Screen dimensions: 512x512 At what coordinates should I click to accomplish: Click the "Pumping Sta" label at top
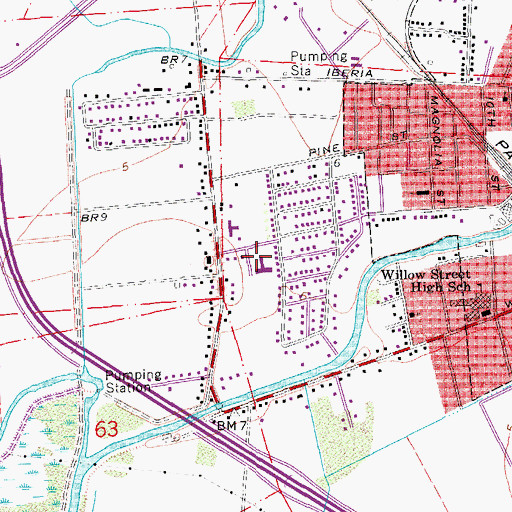click(x=319, y=63)
